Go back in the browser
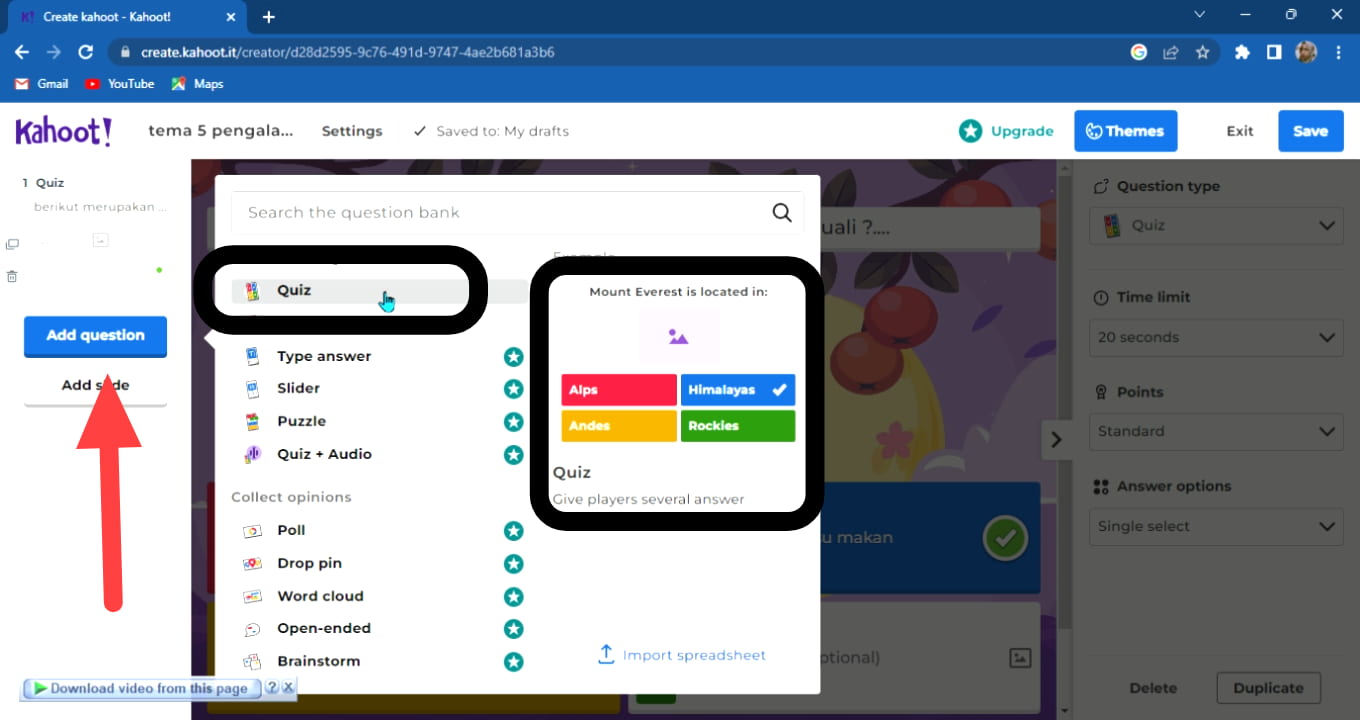 click(22, 52)
